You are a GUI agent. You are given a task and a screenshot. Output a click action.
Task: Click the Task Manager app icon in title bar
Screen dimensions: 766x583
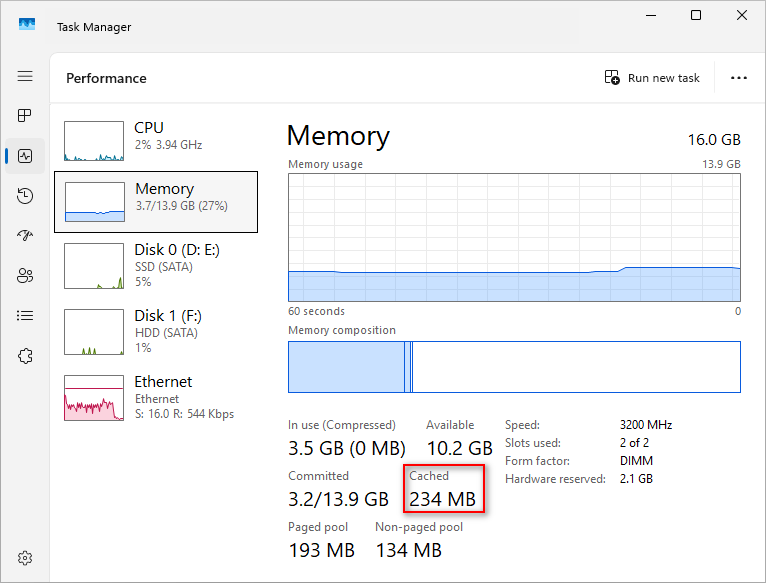27,24
